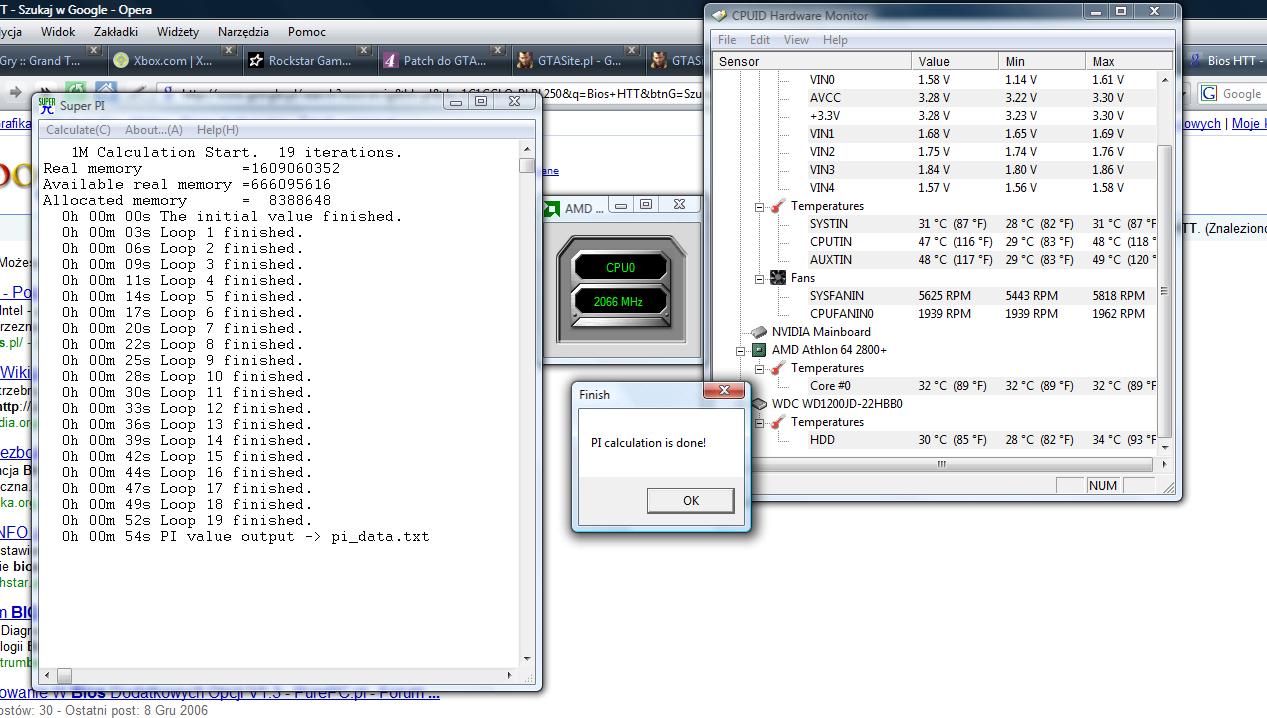Screen dimensions: 1267x718
Task: Click the AMD window title bar icon
Action: click(x=551, y=208)
